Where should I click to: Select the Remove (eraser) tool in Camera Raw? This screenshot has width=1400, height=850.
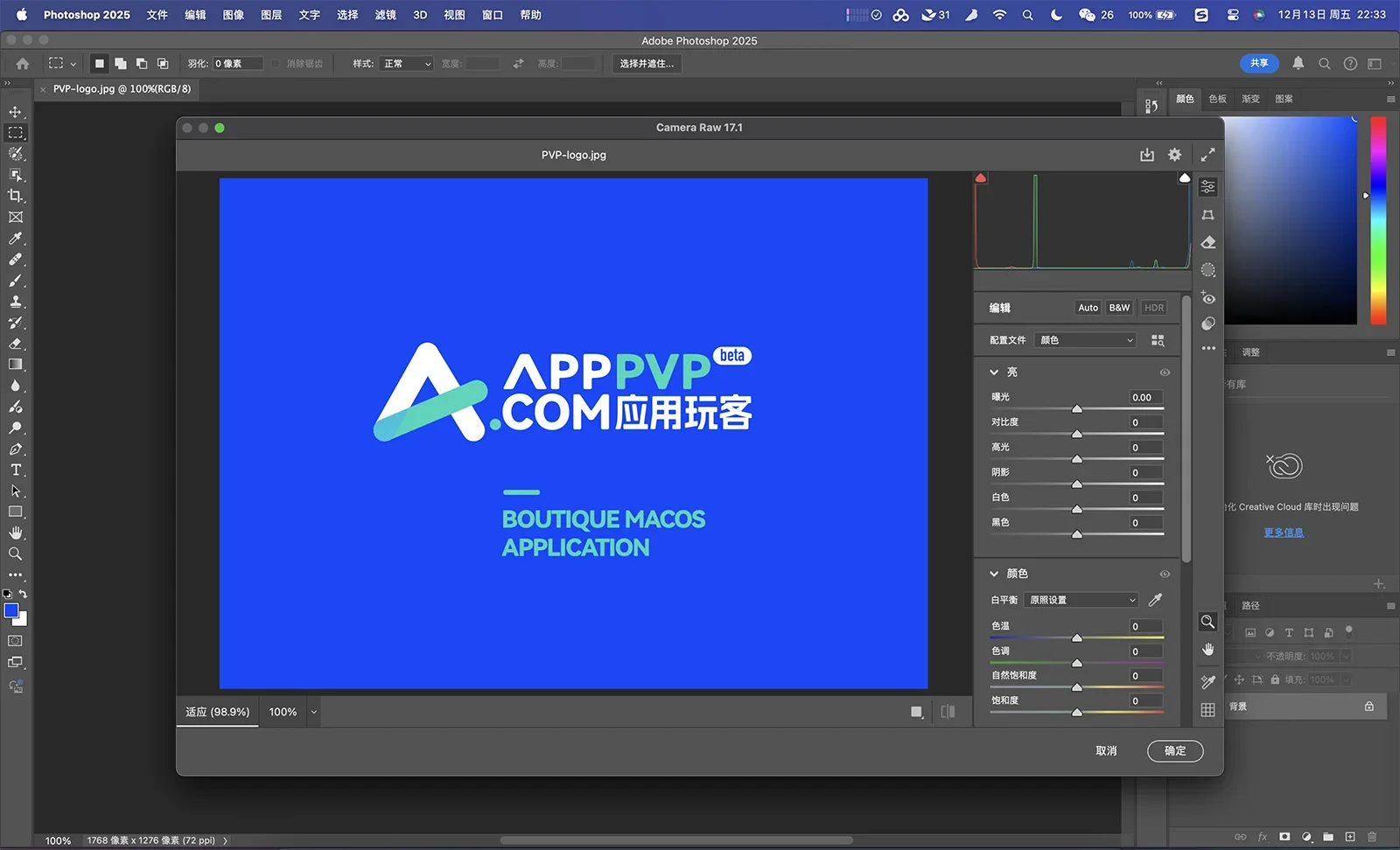(1208, 242)
